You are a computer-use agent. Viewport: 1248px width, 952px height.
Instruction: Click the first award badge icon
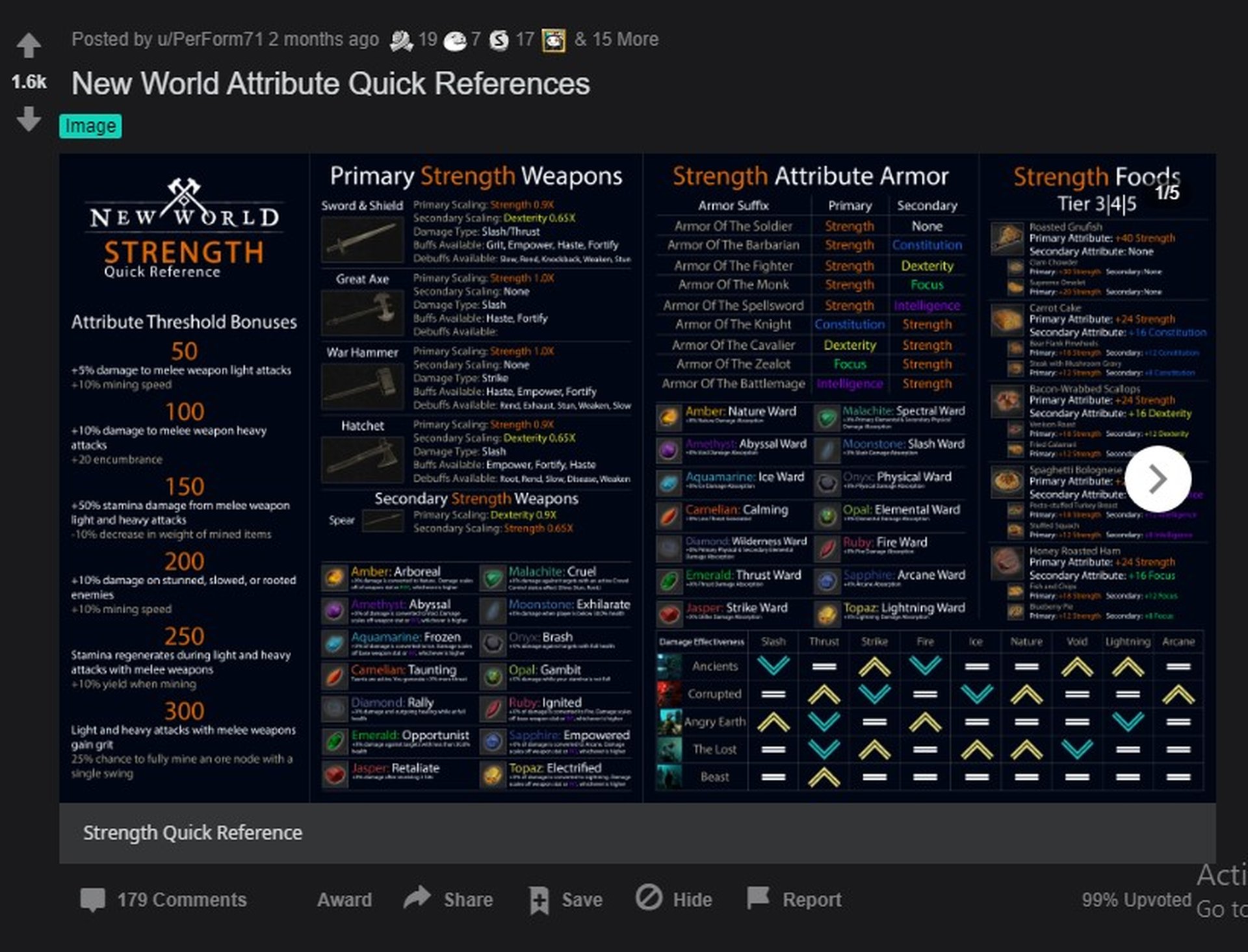[x=401, y=40]
